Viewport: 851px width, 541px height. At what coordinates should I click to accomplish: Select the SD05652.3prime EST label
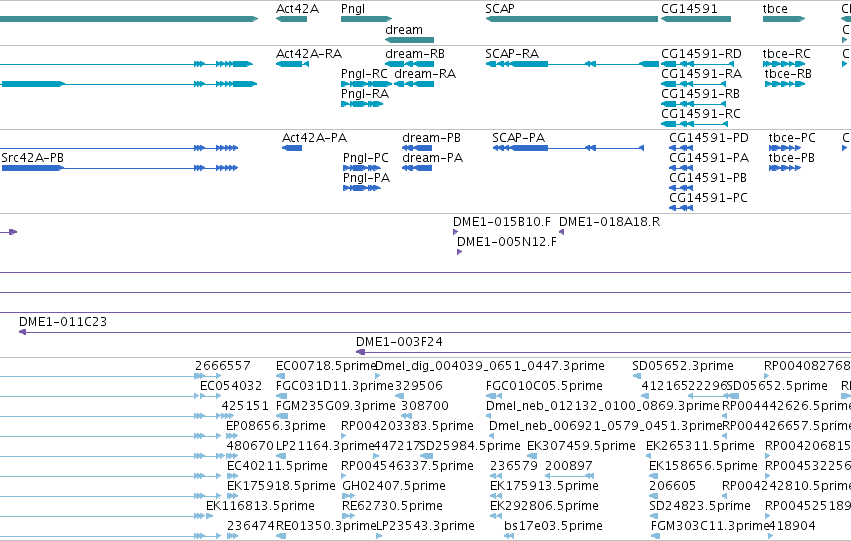(683, 366)
